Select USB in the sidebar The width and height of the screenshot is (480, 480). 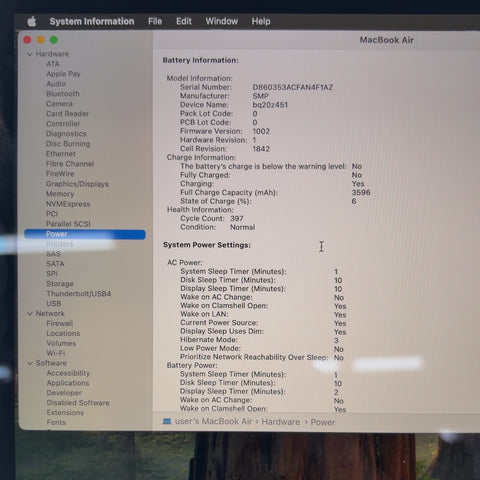point(54,303)
